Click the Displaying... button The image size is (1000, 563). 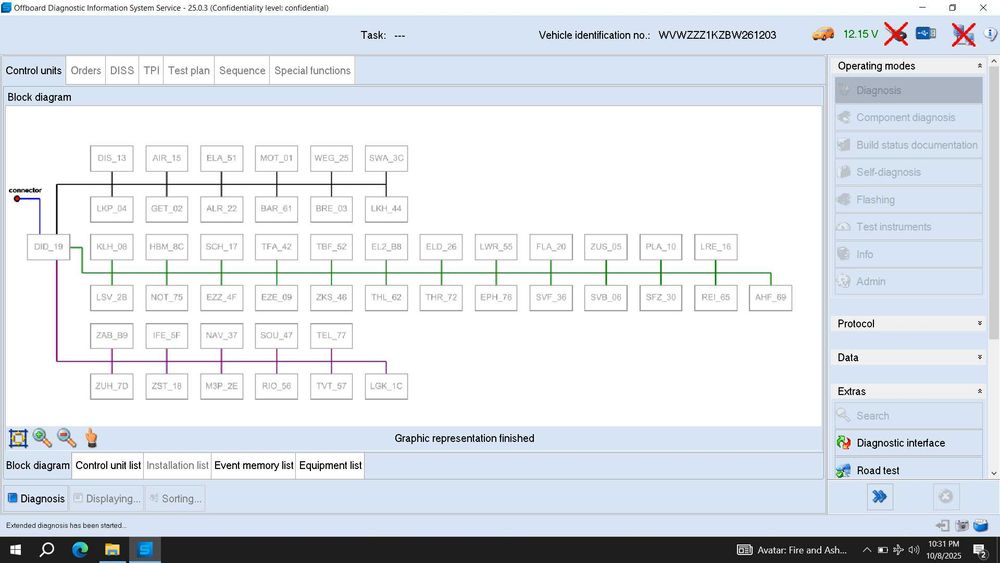pyautogui.click(x=107, y=499)
